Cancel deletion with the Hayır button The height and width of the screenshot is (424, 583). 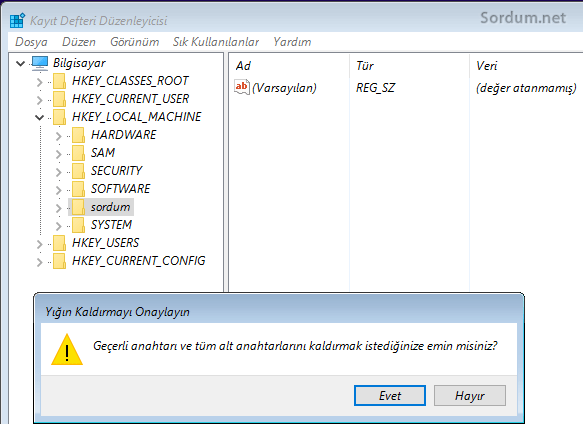pos(470,395)
